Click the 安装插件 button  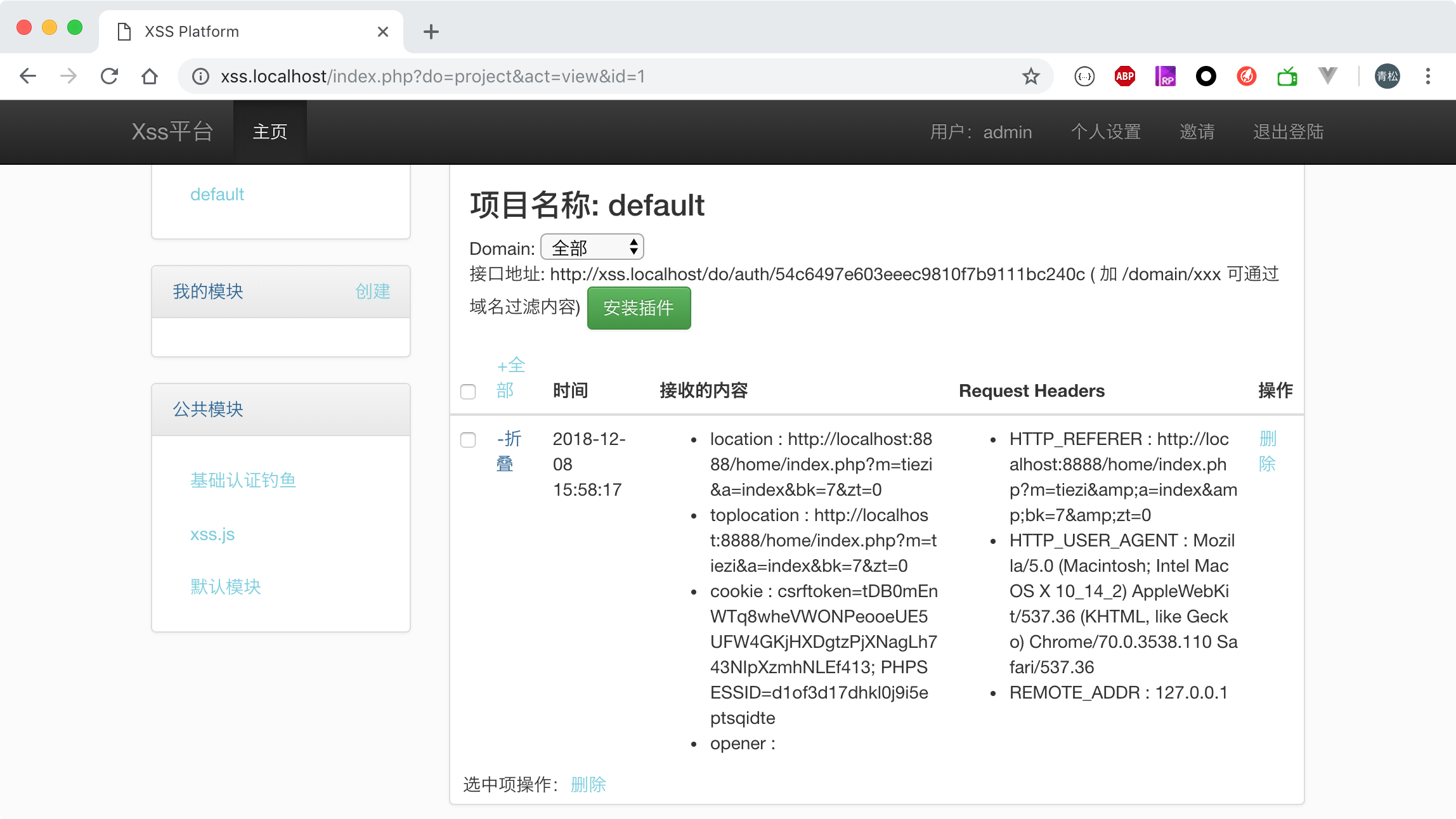pyautogui.click(x=638, y=308)
